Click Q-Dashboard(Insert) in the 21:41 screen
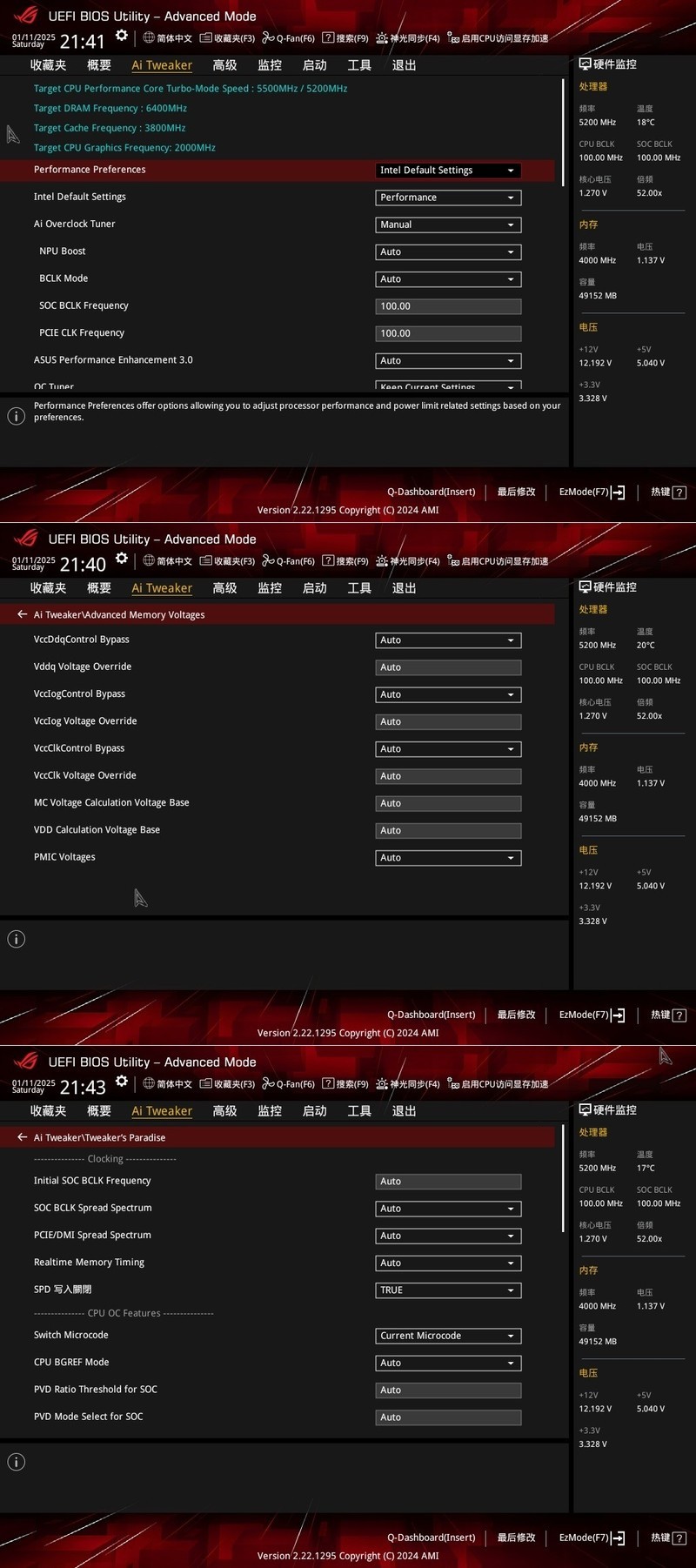696x1568 pixels. click(432, 493)
